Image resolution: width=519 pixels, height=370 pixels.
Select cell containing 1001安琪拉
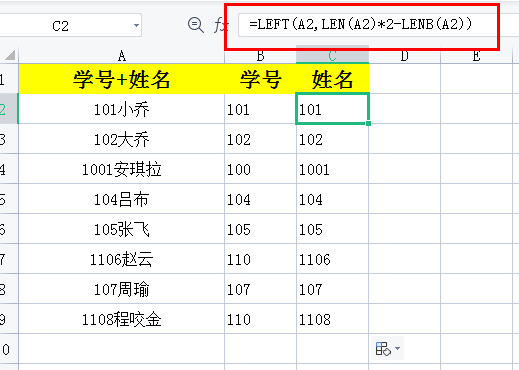click(122, 169)
